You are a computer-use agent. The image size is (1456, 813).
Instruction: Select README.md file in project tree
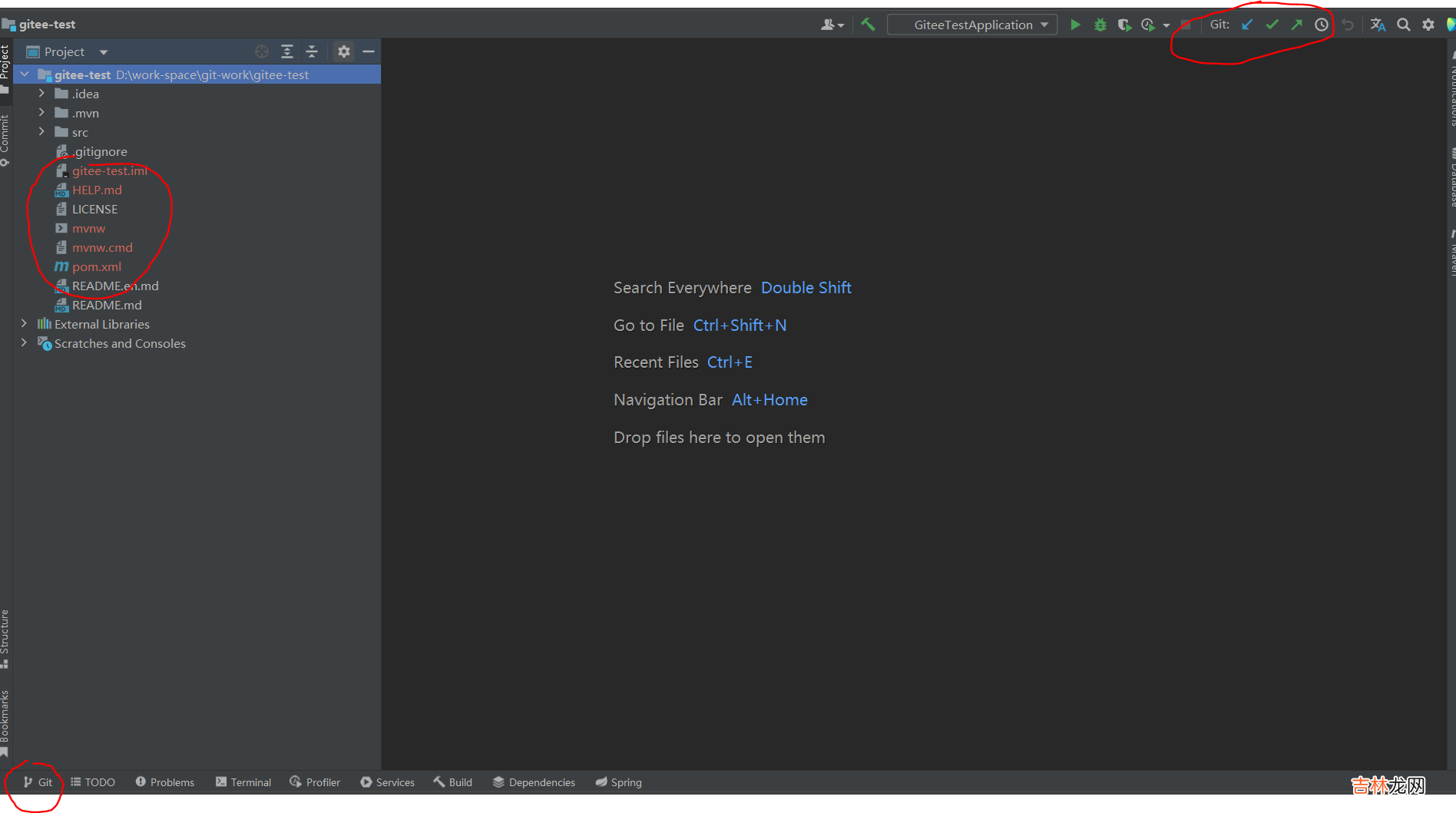[107, 305]
